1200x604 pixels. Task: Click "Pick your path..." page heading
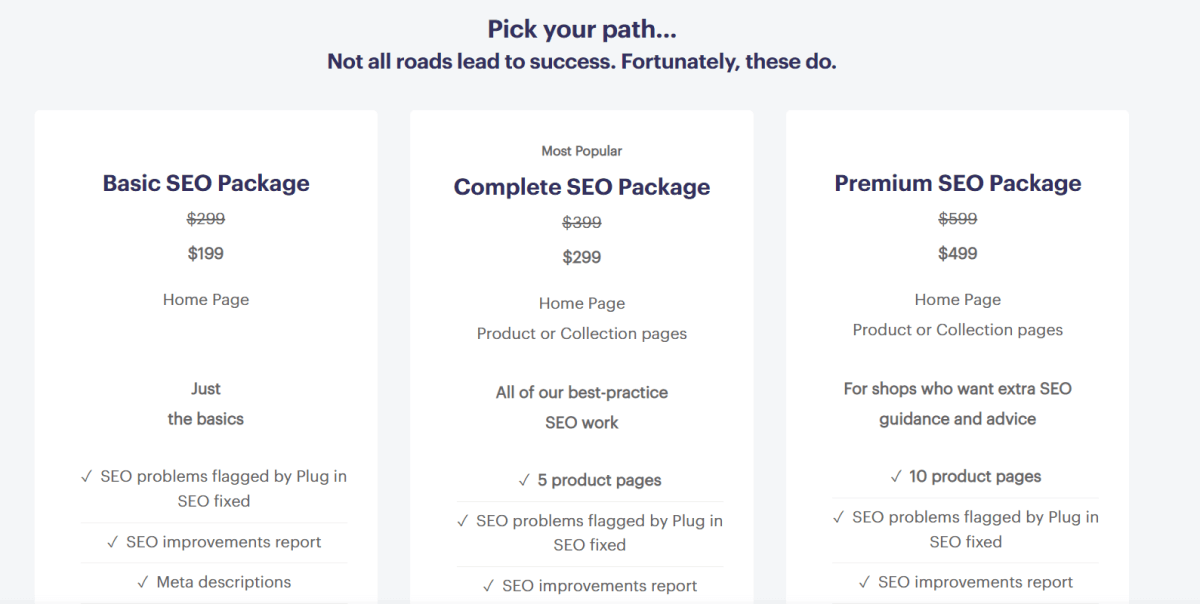point(582,29)
